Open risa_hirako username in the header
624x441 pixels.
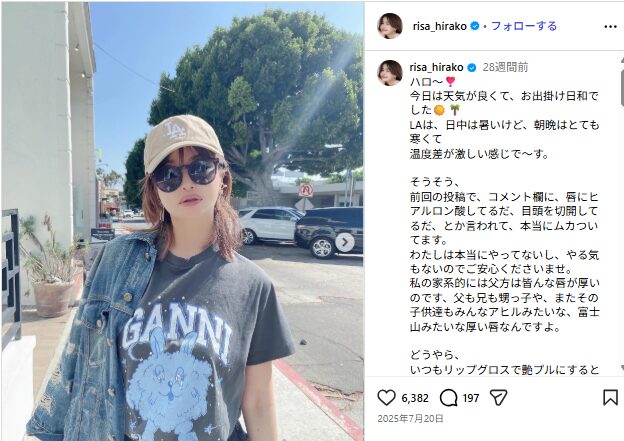[x=439, y=26]
